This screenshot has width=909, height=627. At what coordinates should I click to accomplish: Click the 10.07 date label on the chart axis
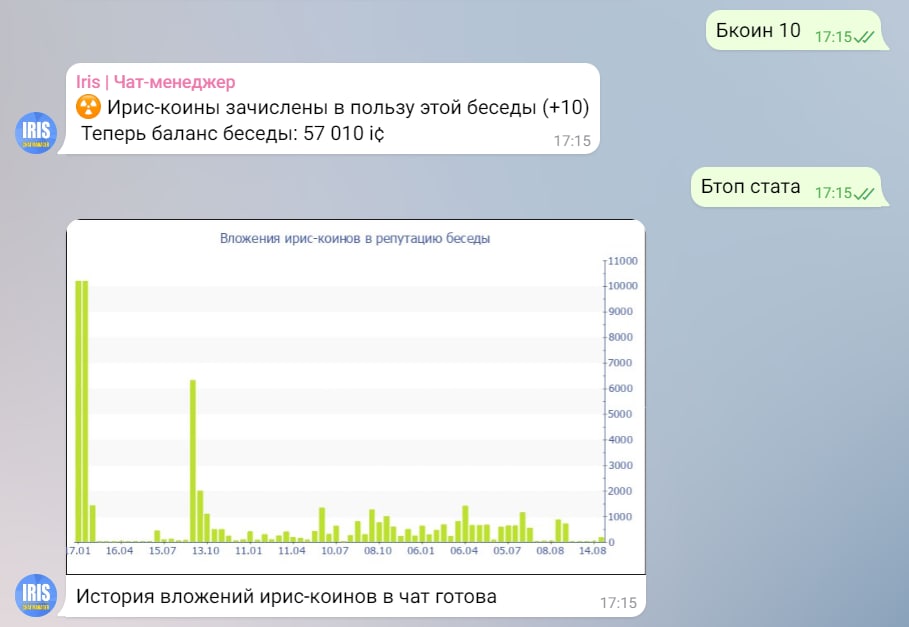[x=335, y=551]
